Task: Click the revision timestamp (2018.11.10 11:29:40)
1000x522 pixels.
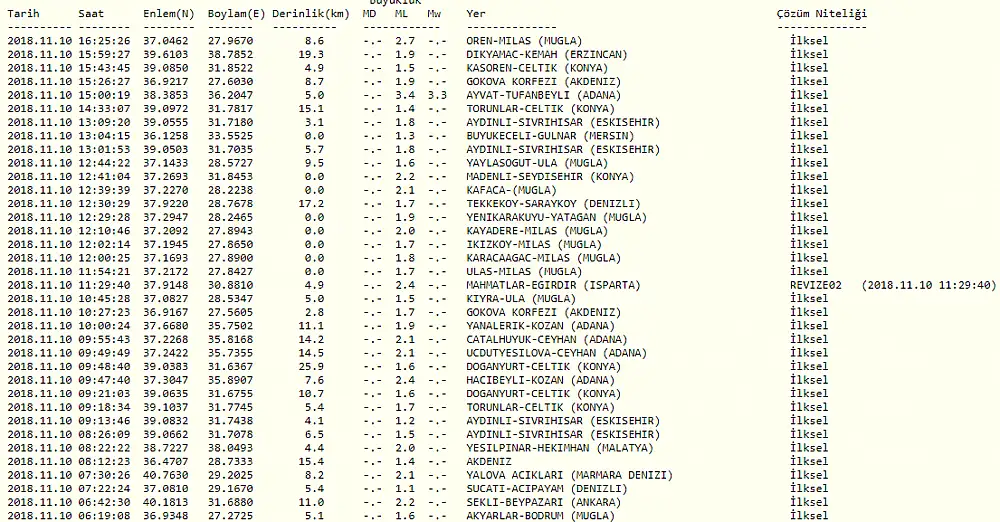Action: click(x=927, y=285)
